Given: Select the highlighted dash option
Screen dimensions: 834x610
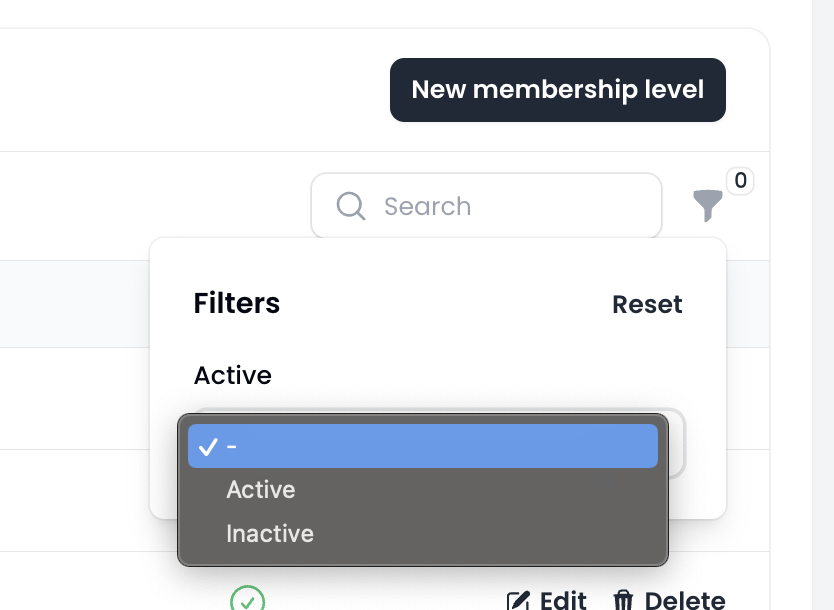Looking at the screenshot, I should coord(423,446).
